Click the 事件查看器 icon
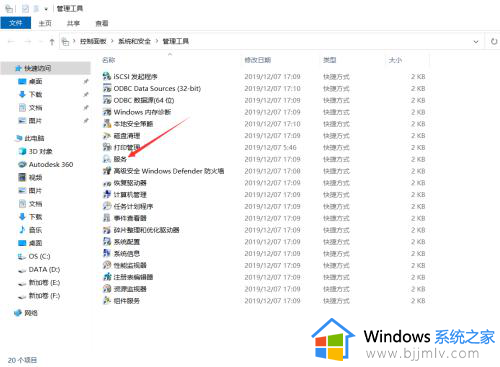This screenshot has height=367, width=500. [x=107, y=218]
